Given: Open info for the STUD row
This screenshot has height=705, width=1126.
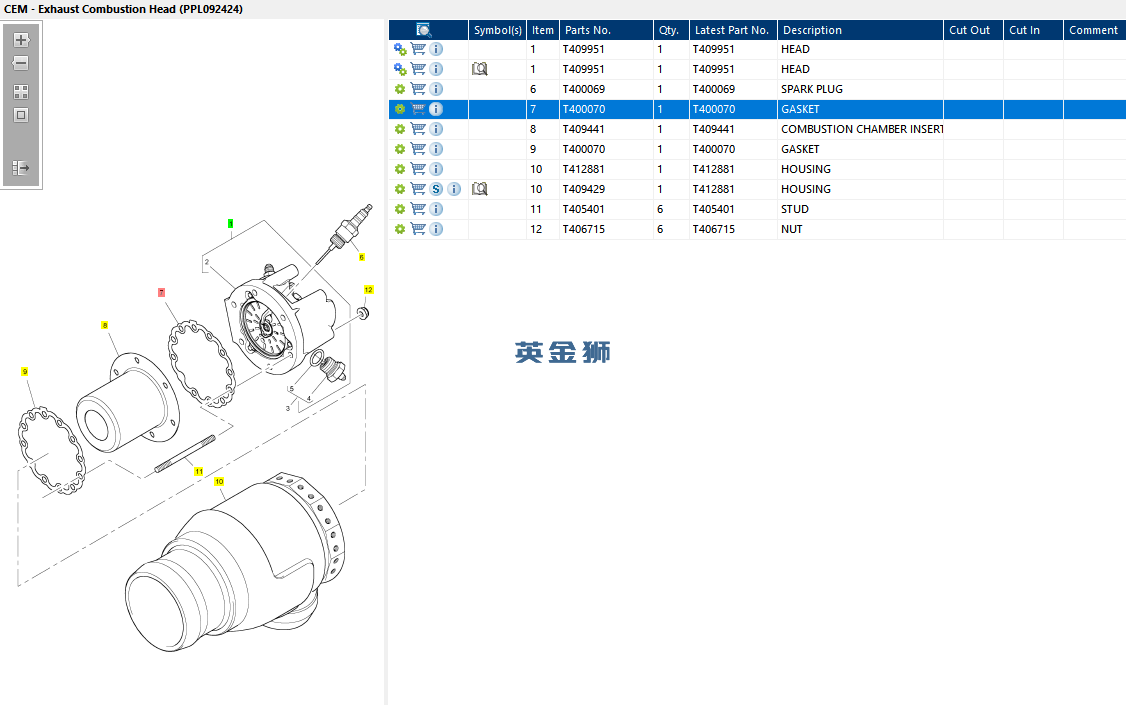Looking at the screenshot, I should click(x=436, y=209).
